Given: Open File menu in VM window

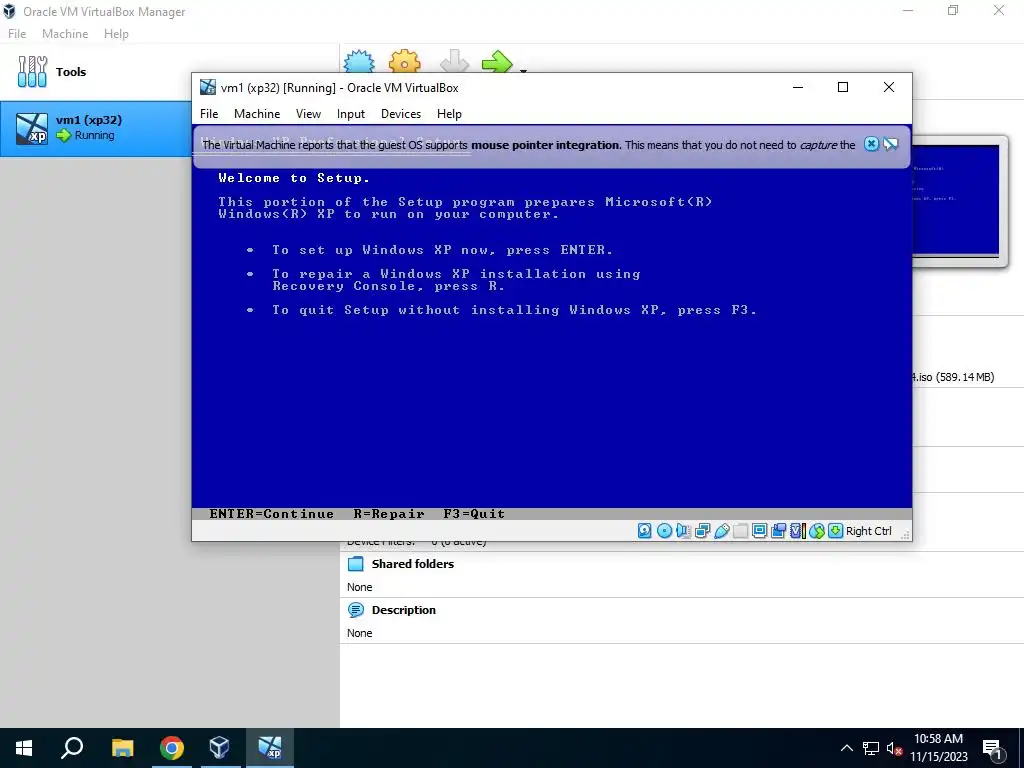Looking at the screenshot, I should pos(209,114).
